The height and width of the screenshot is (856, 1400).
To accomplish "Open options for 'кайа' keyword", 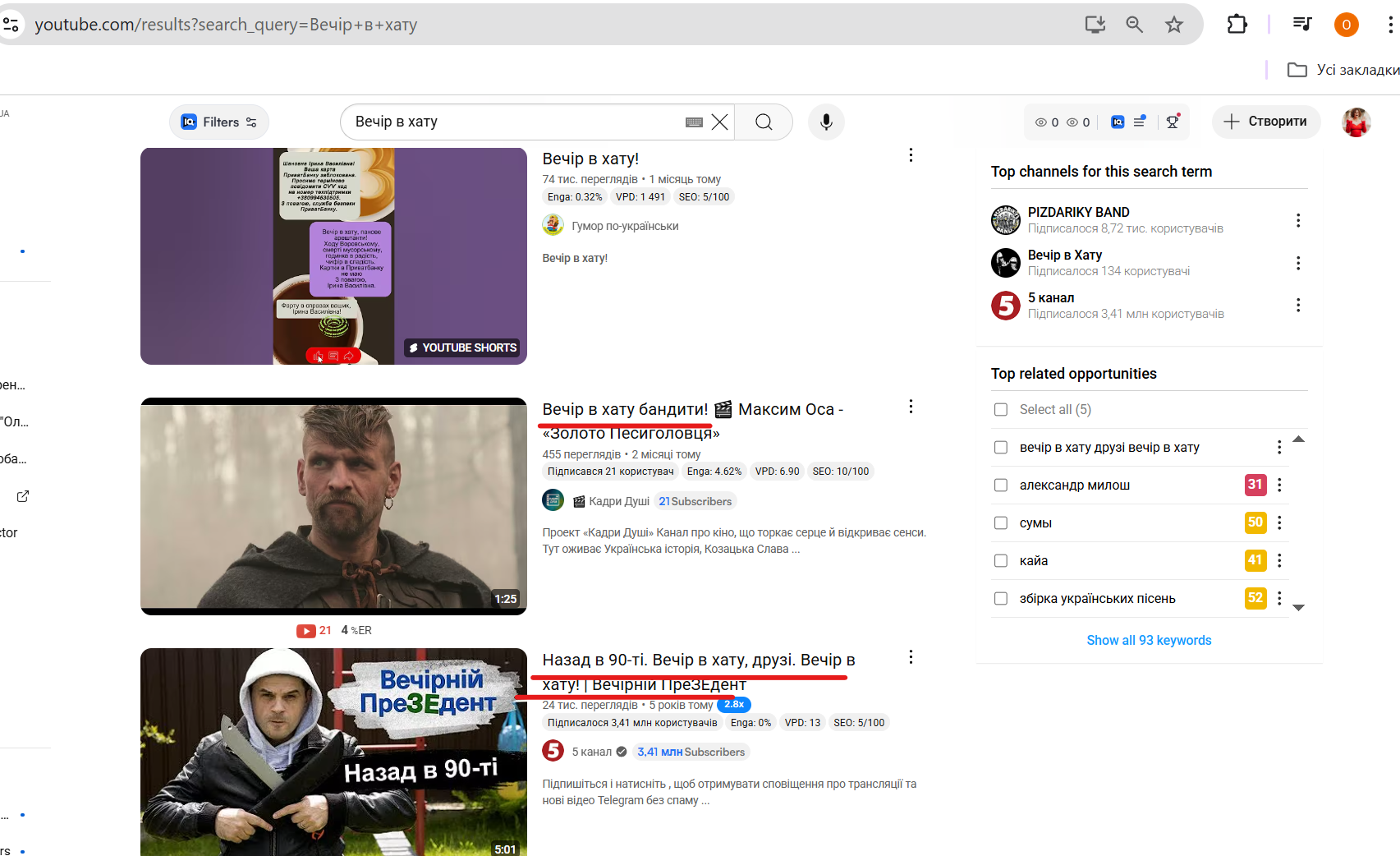I will (x=1279, y=561).
